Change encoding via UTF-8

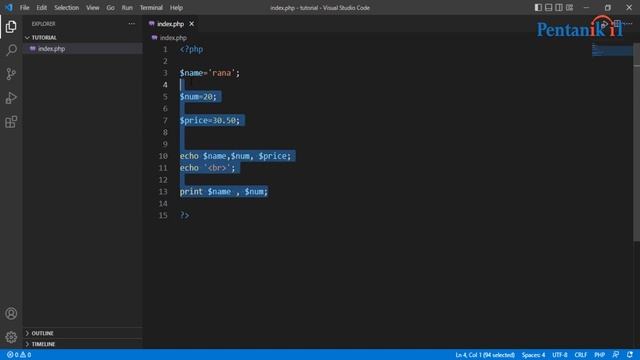pos(560,355)
